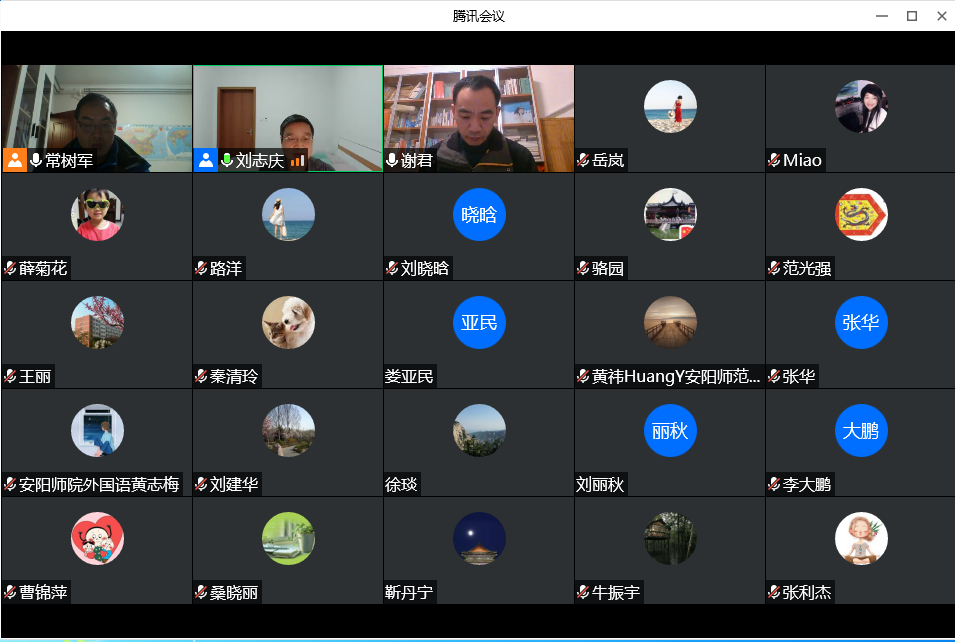Click the microphone icon next to 常树军
955x642 pixels.
point(36,160)
